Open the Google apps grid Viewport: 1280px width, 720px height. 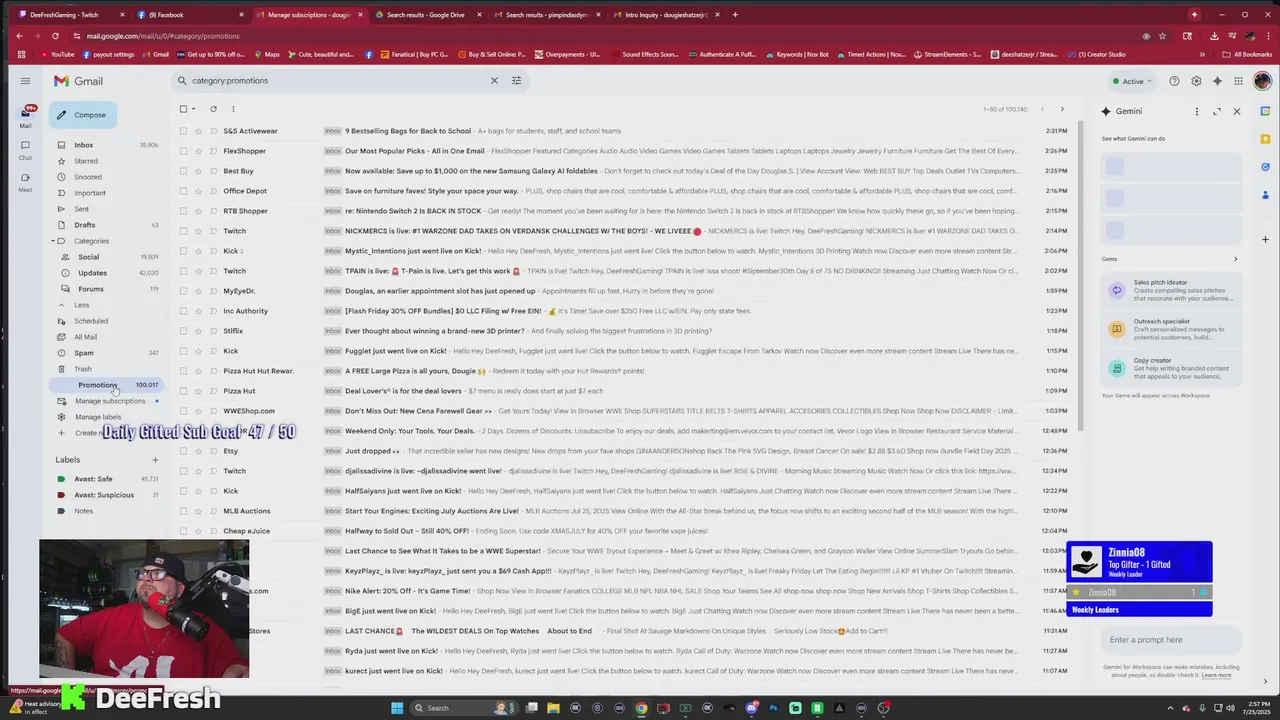pyautogui.click(x=1238, y=81)
